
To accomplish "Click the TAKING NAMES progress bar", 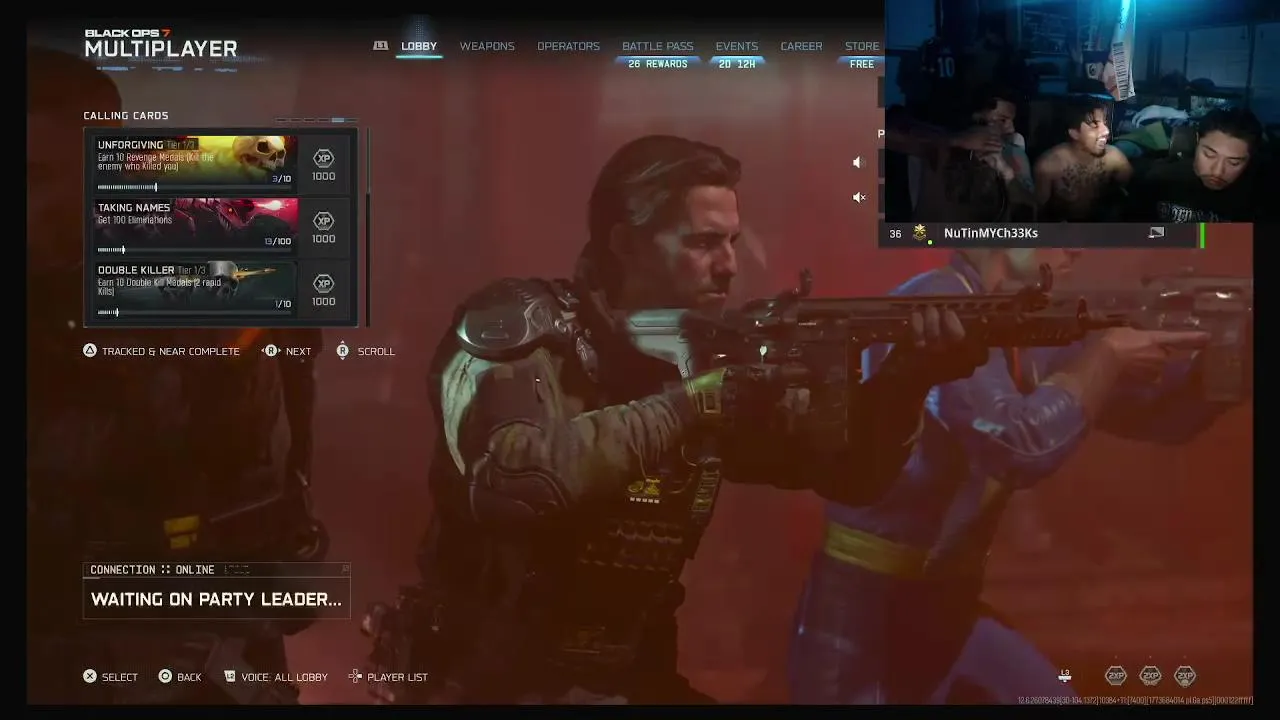I will 195,249.
